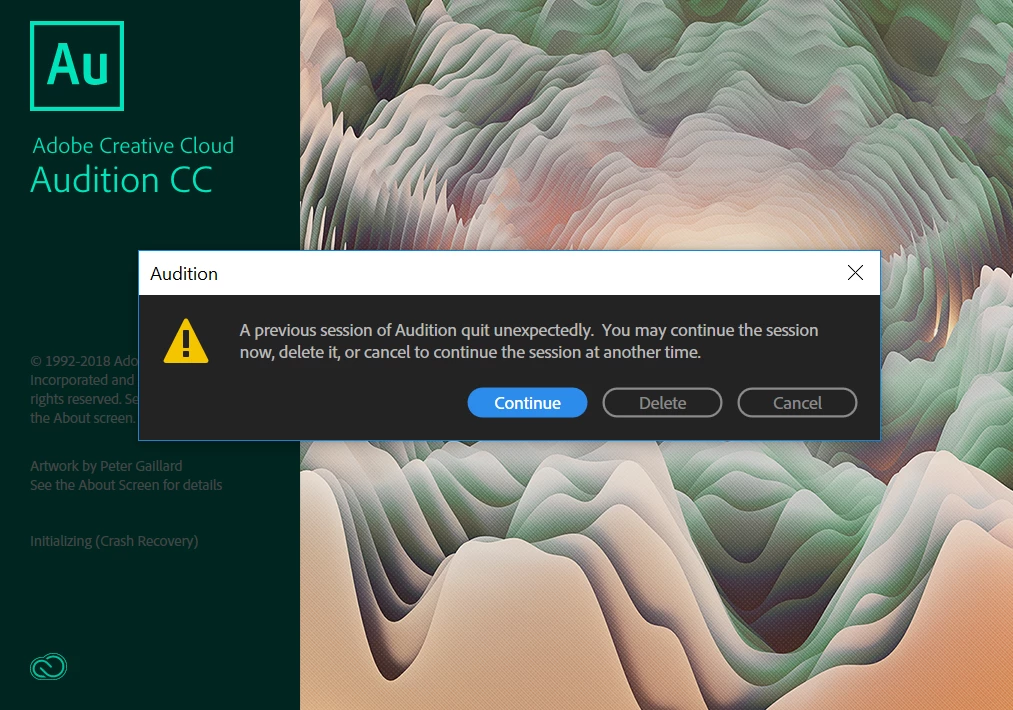Click 'See the About Screen for details'
Viewport: 1013px width, 710px height.
[x=126, y=485]
